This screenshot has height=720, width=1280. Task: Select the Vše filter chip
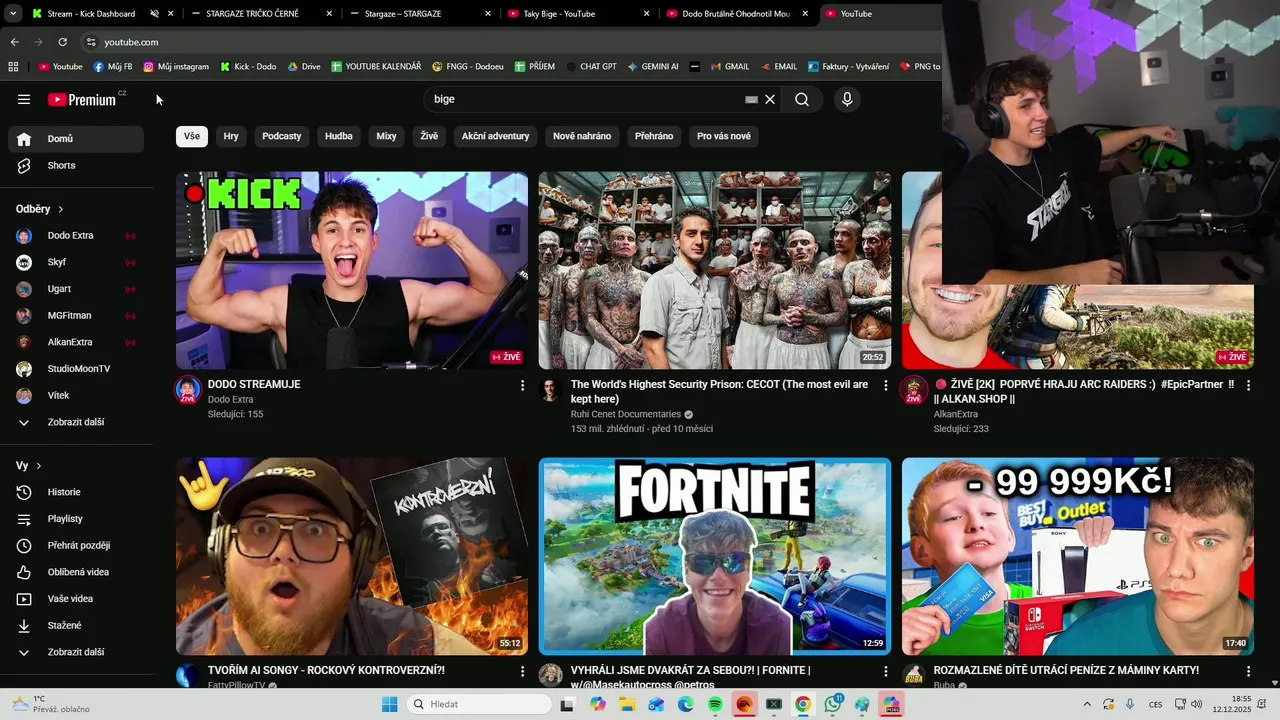192,136
